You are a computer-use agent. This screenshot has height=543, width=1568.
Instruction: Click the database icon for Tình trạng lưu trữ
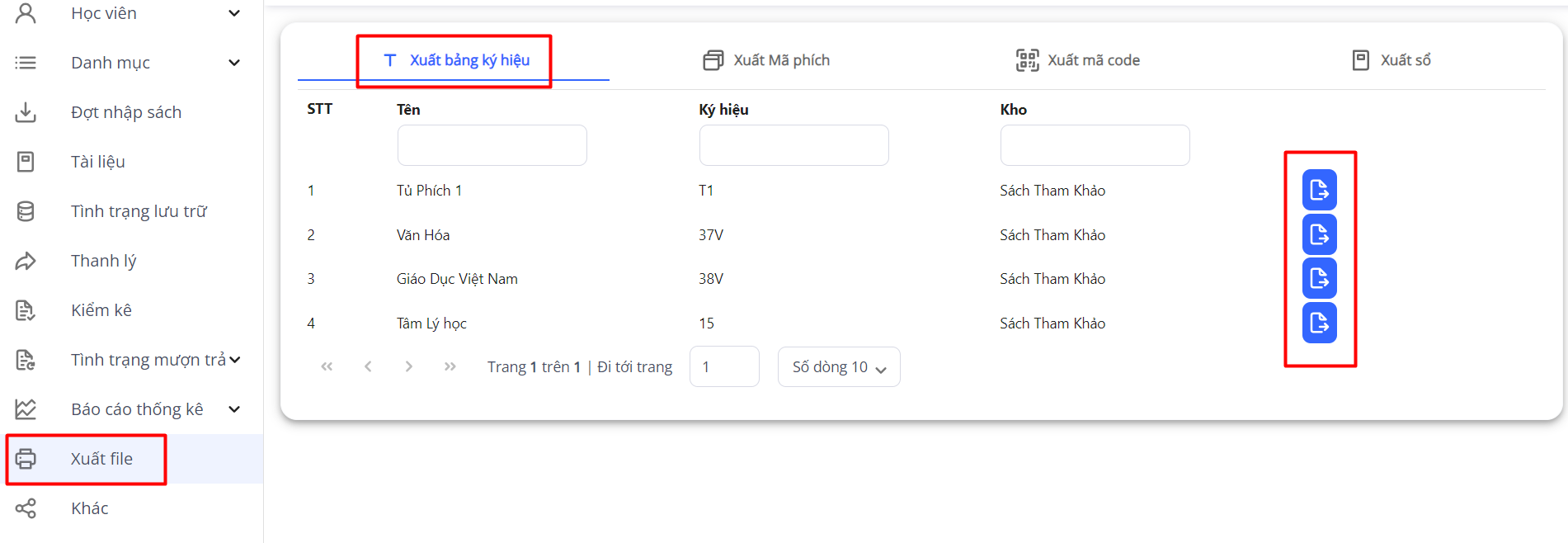coord(26,211)
